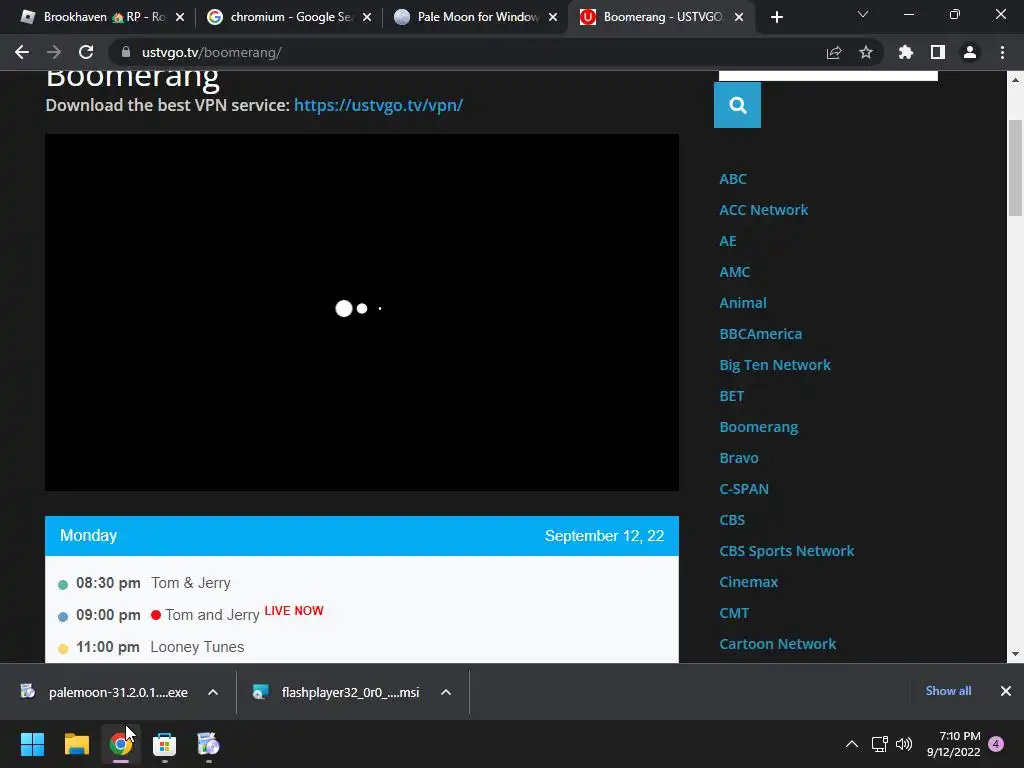Image resolution: width=1024 pixels, height=768 pixels.
Task: Open the ustvgo.tv/vpn link
Action: point(378,105)
